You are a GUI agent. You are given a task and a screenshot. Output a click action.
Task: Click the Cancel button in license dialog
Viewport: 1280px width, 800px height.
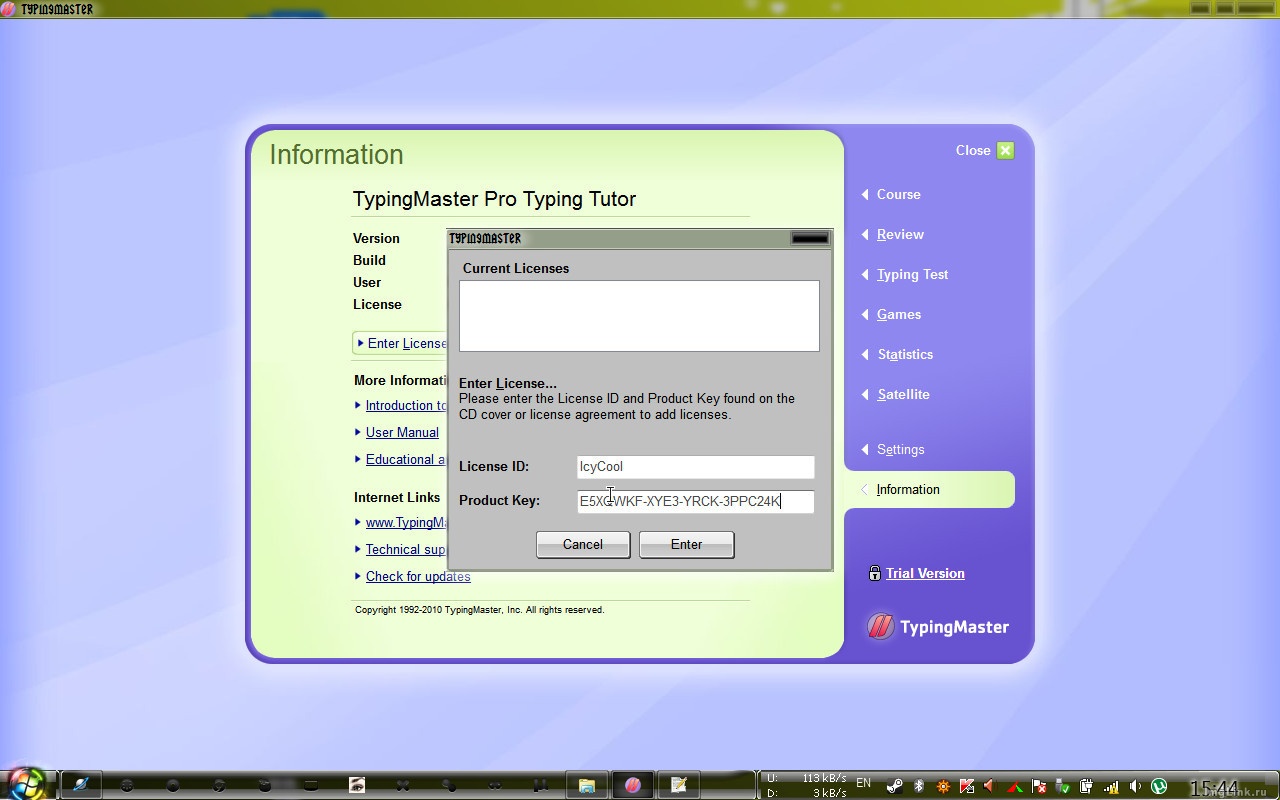click(583, 545)
